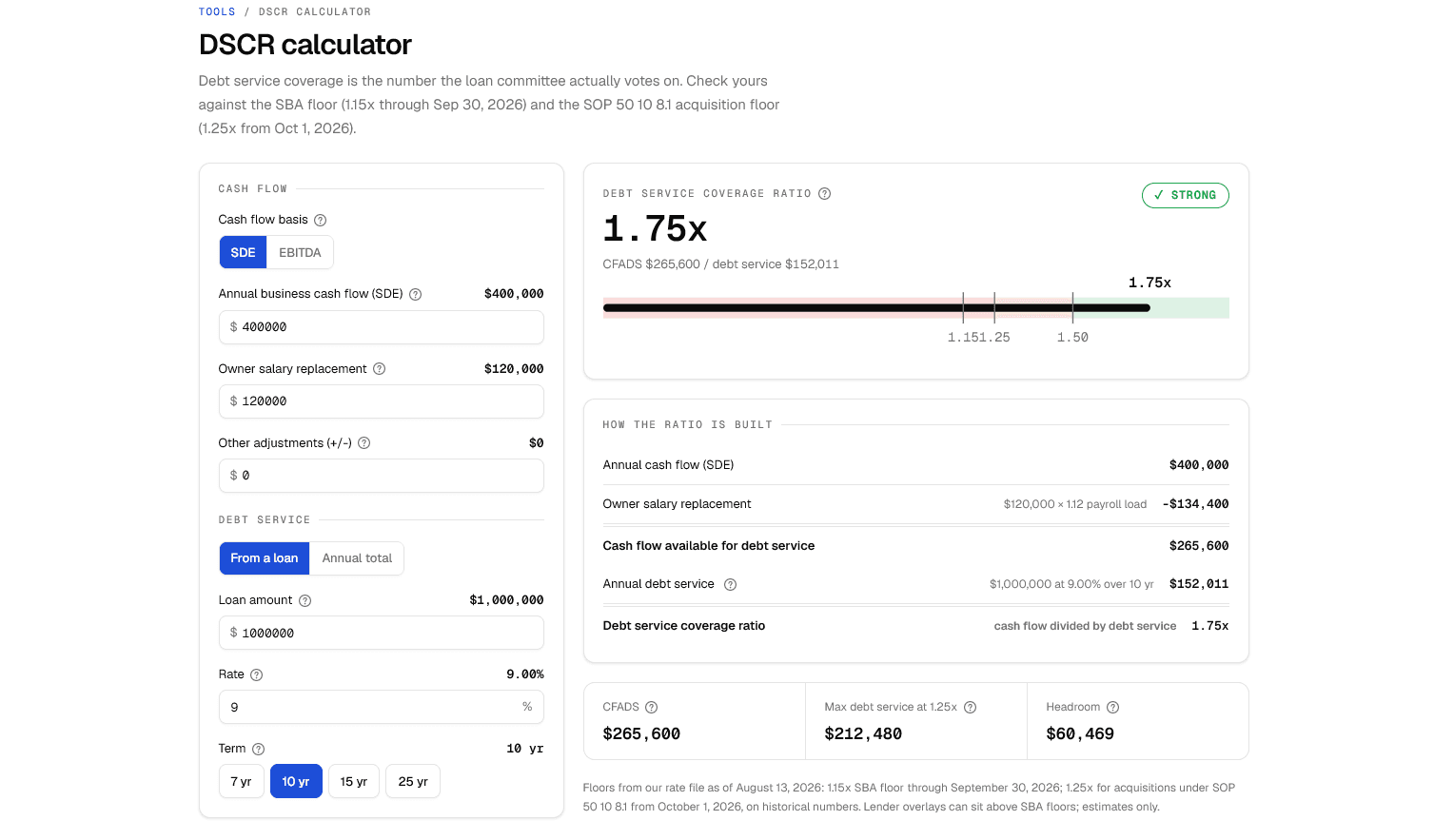Click the $212,480 max debt service value
Viewport: 1434px width, 840px height.
tap(863, 733)
